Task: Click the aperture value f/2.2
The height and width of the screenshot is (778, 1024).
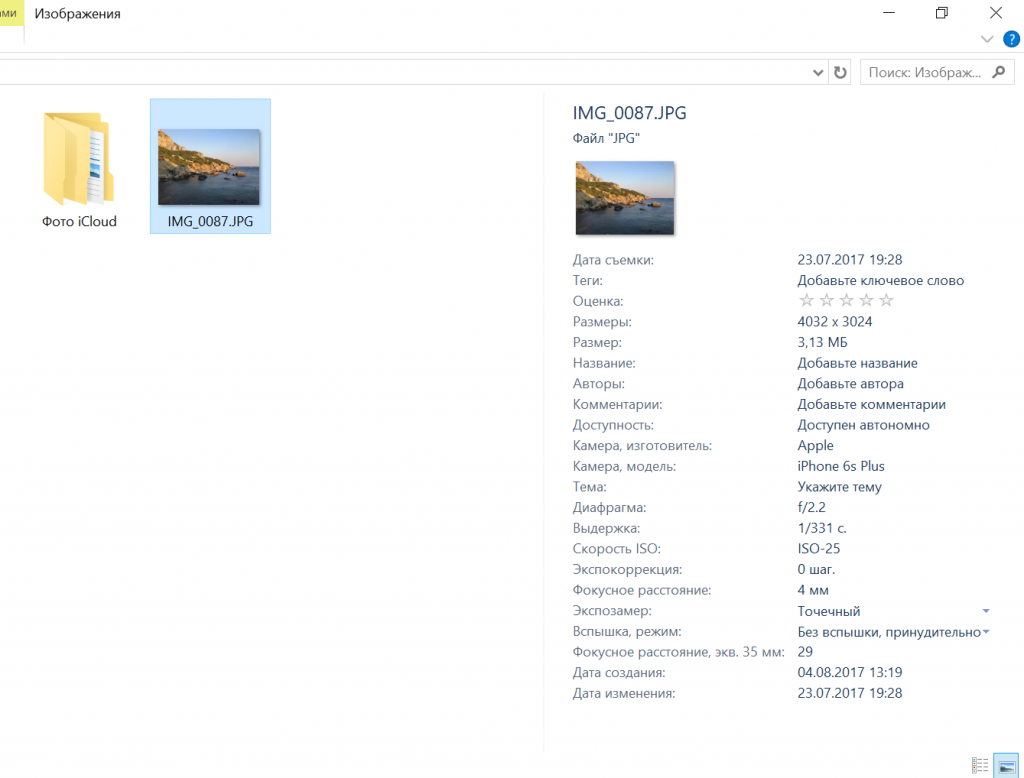Action: click(811, 508)
